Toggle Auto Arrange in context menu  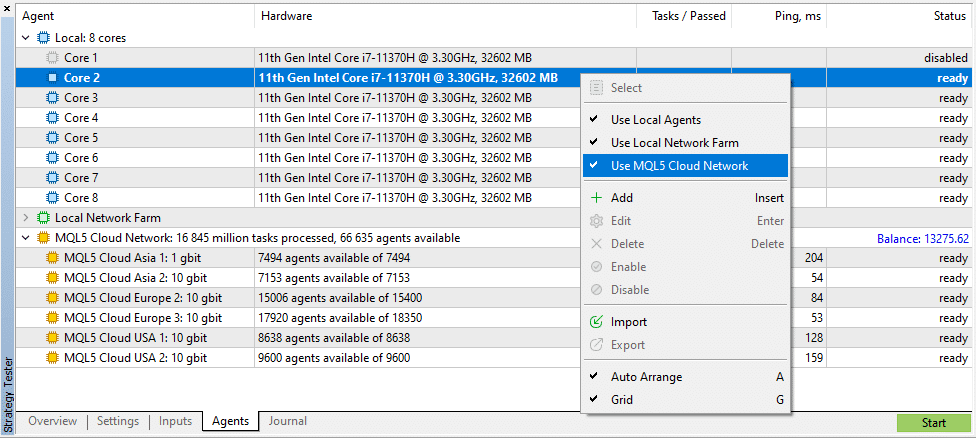pyautogui.click(x=646, y=377)
